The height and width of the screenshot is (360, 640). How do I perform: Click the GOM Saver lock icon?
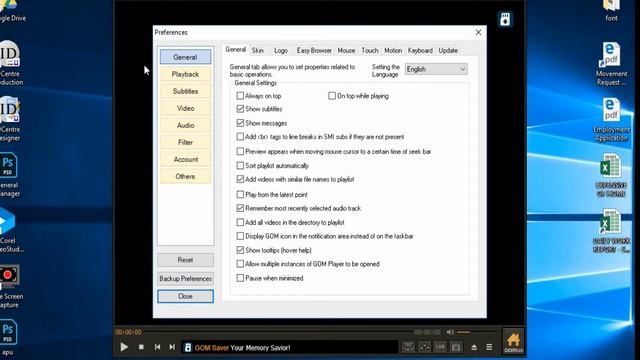pyautogui.click(x=188, y=347)
